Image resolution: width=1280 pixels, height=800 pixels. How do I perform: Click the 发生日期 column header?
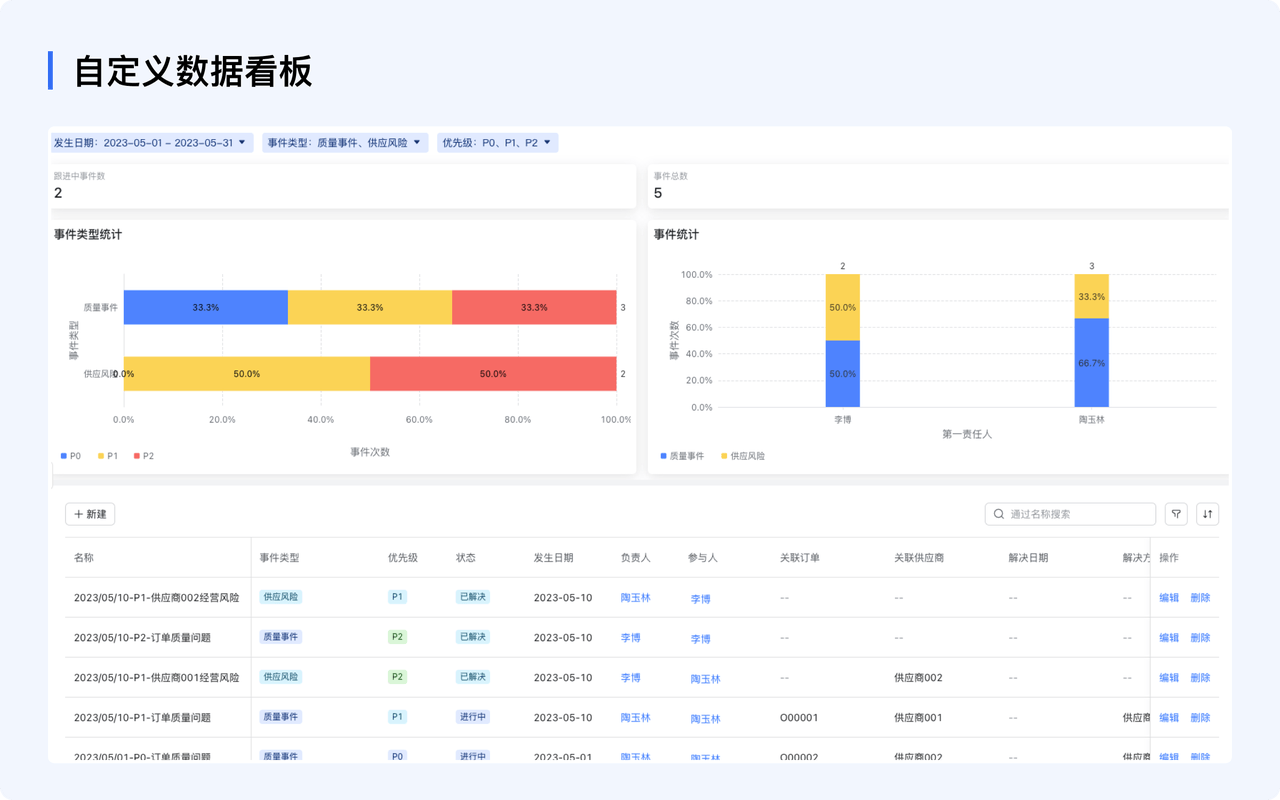[553, 558]
